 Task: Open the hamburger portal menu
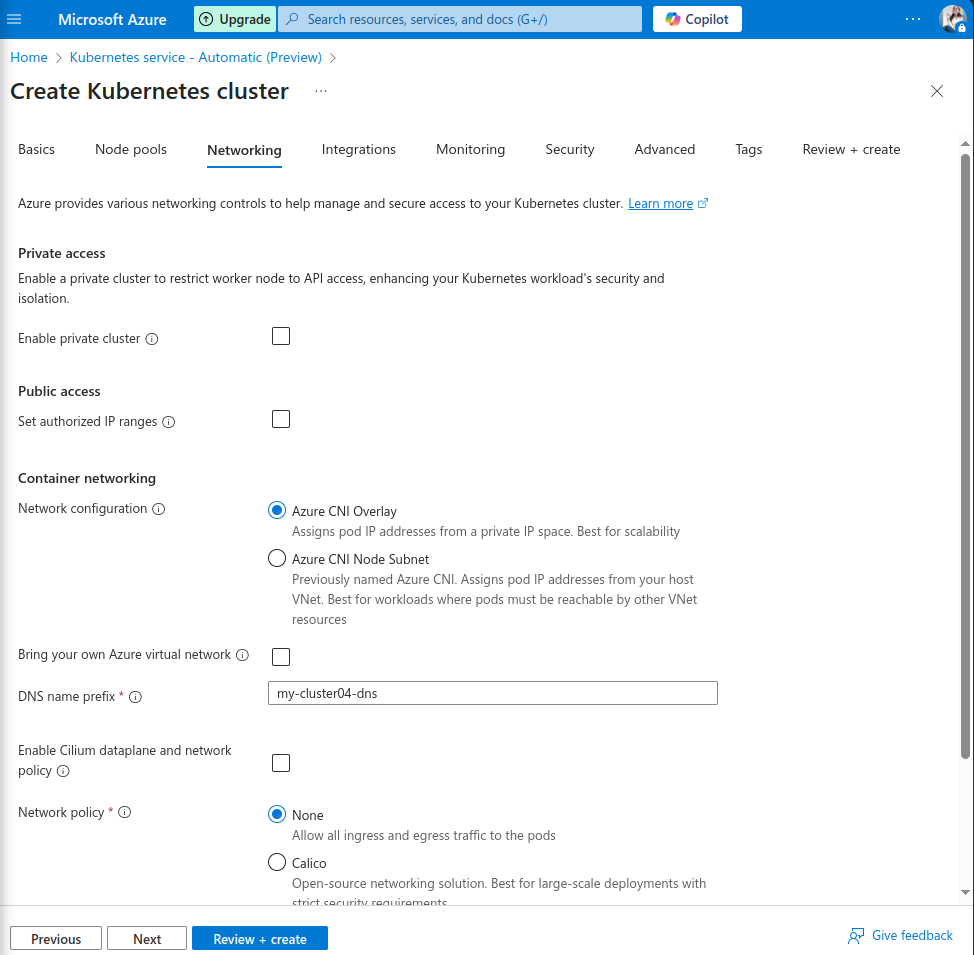(x=15, y=19)
